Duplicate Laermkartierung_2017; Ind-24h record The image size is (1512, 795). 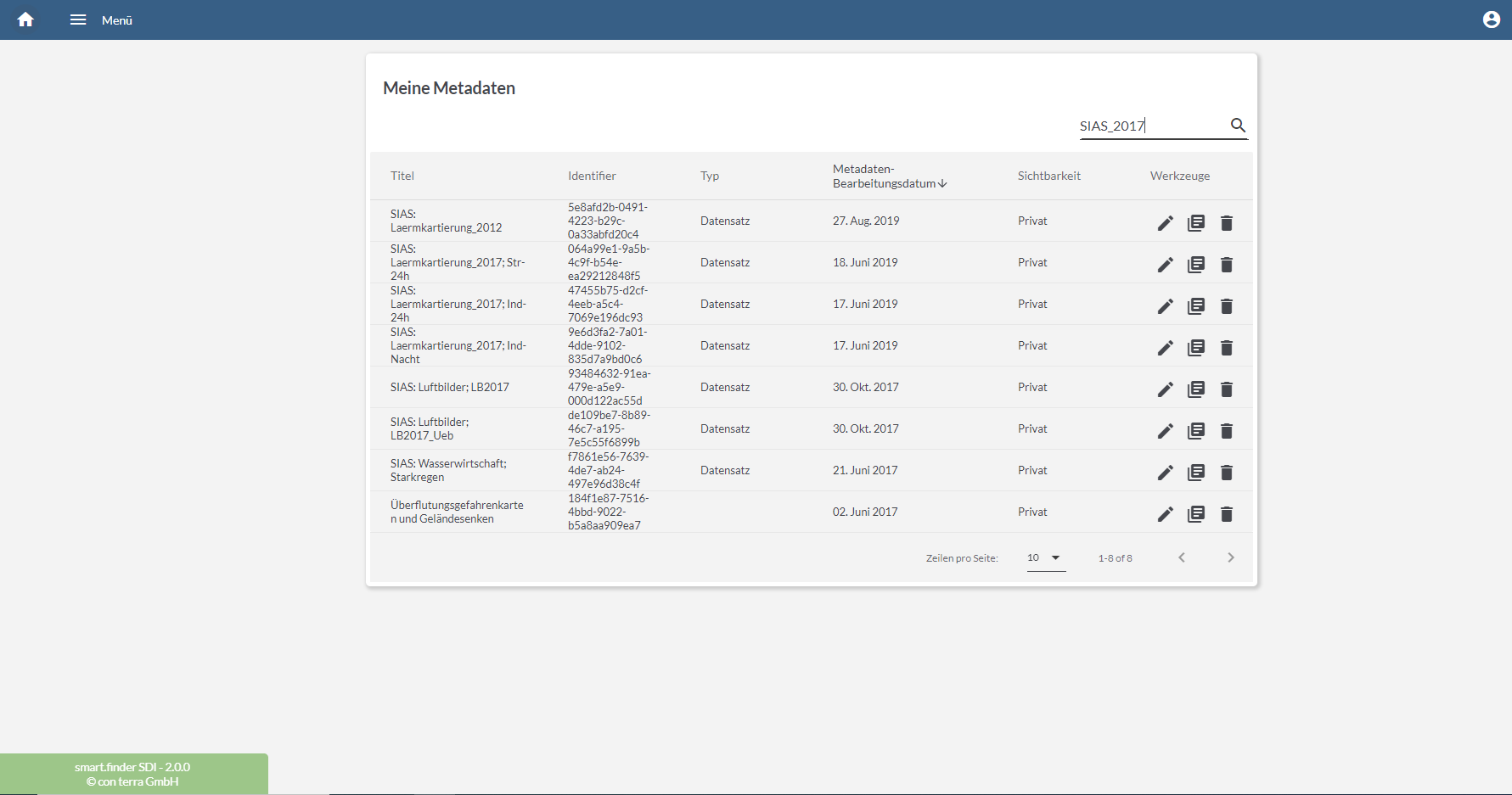click(x=1196, y=306)
